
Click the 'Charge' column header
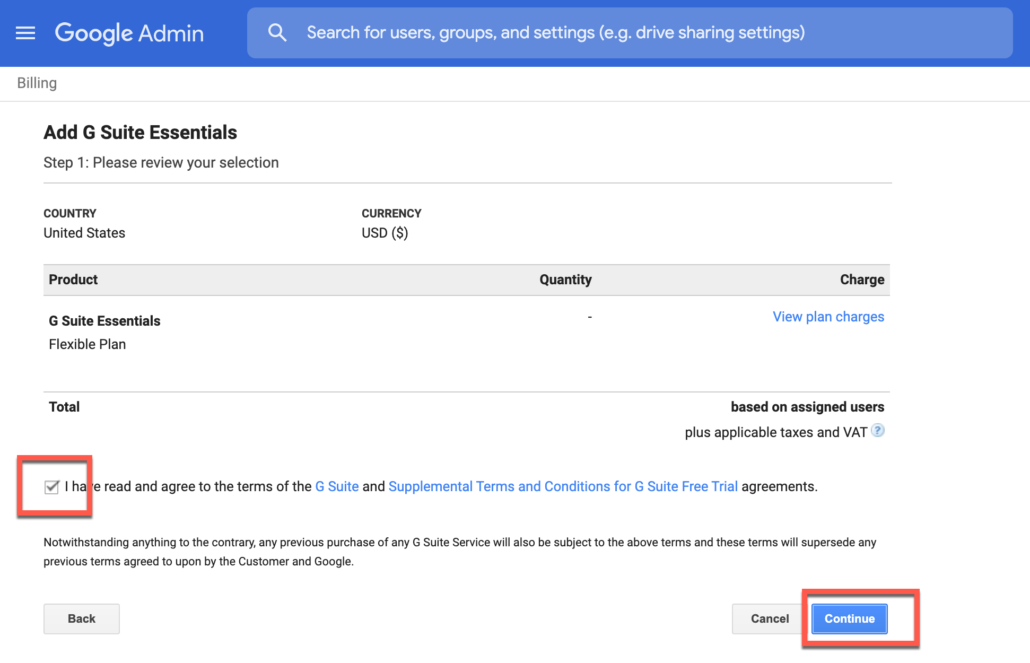(862, 280)
